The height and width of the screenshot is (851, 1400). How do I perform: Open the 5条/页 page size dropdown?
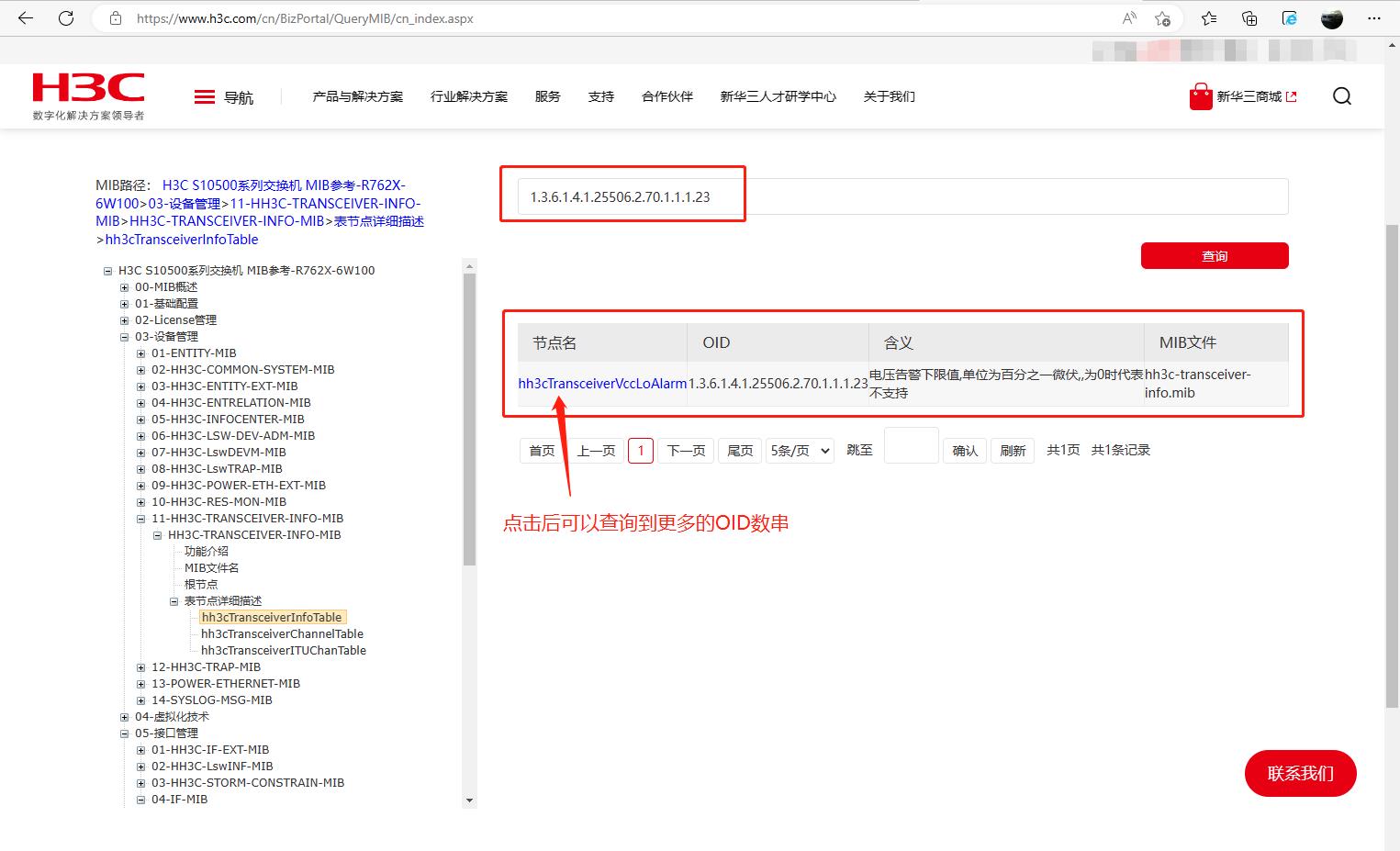pyautogui.click(x=801, y=451)
